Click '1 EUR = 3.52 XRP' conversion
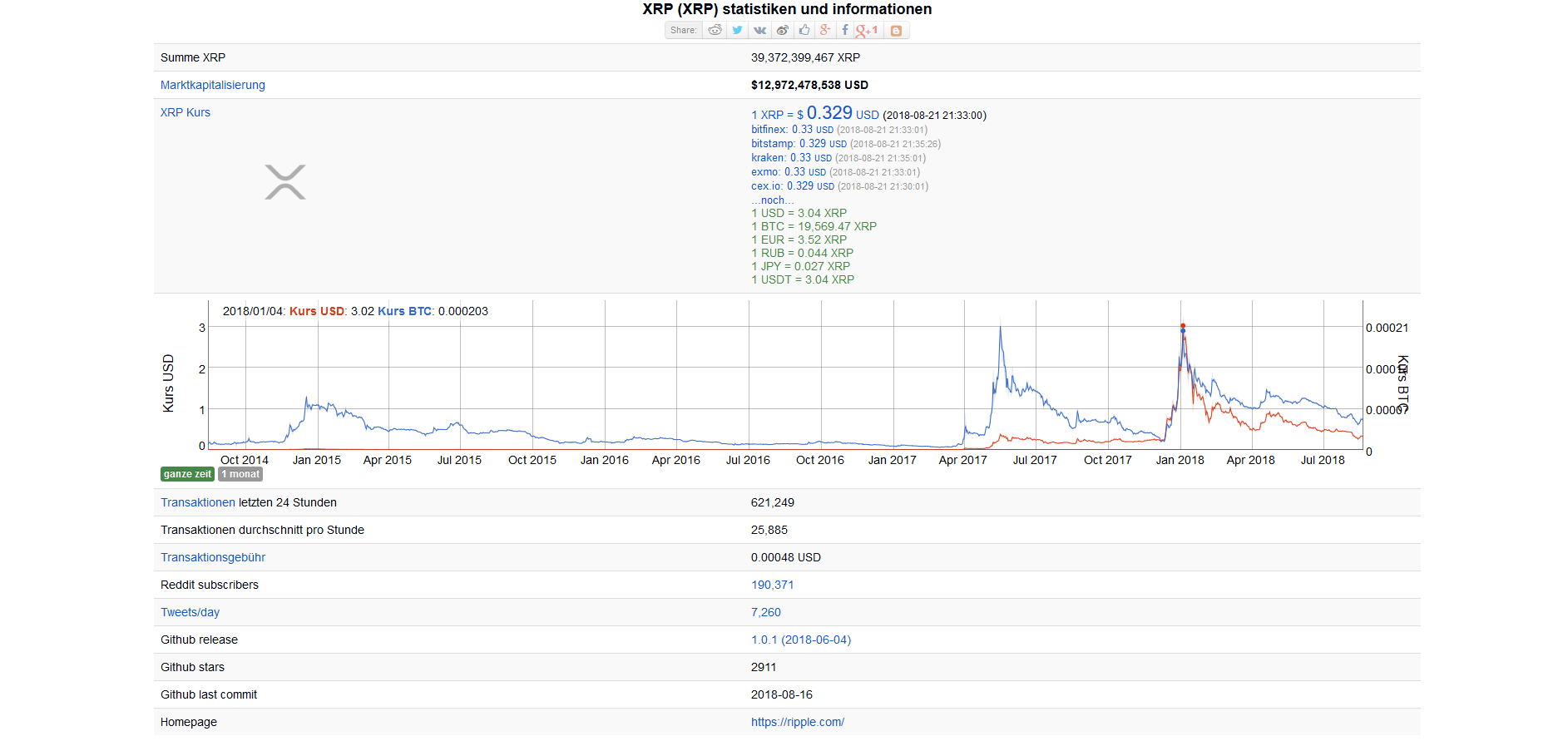This screenshot has height=741, width=1568. (799, 240)
